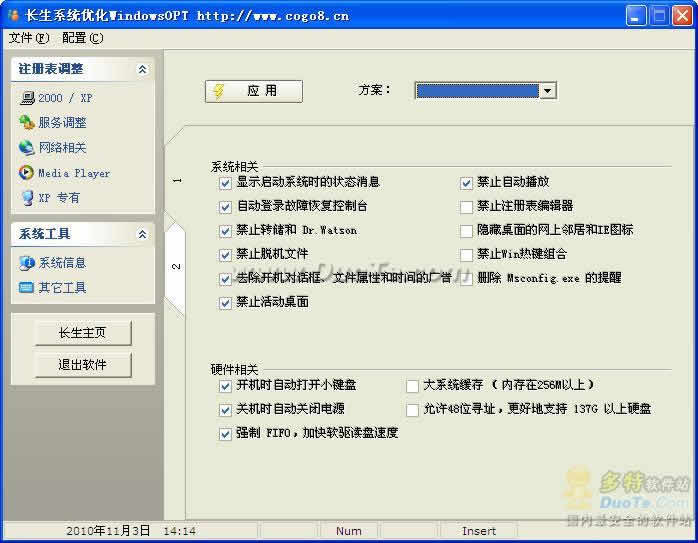This screenshot has width=698, height=543.
Task: Click the Insert status bar indicator
Action: tap(479, 531)
